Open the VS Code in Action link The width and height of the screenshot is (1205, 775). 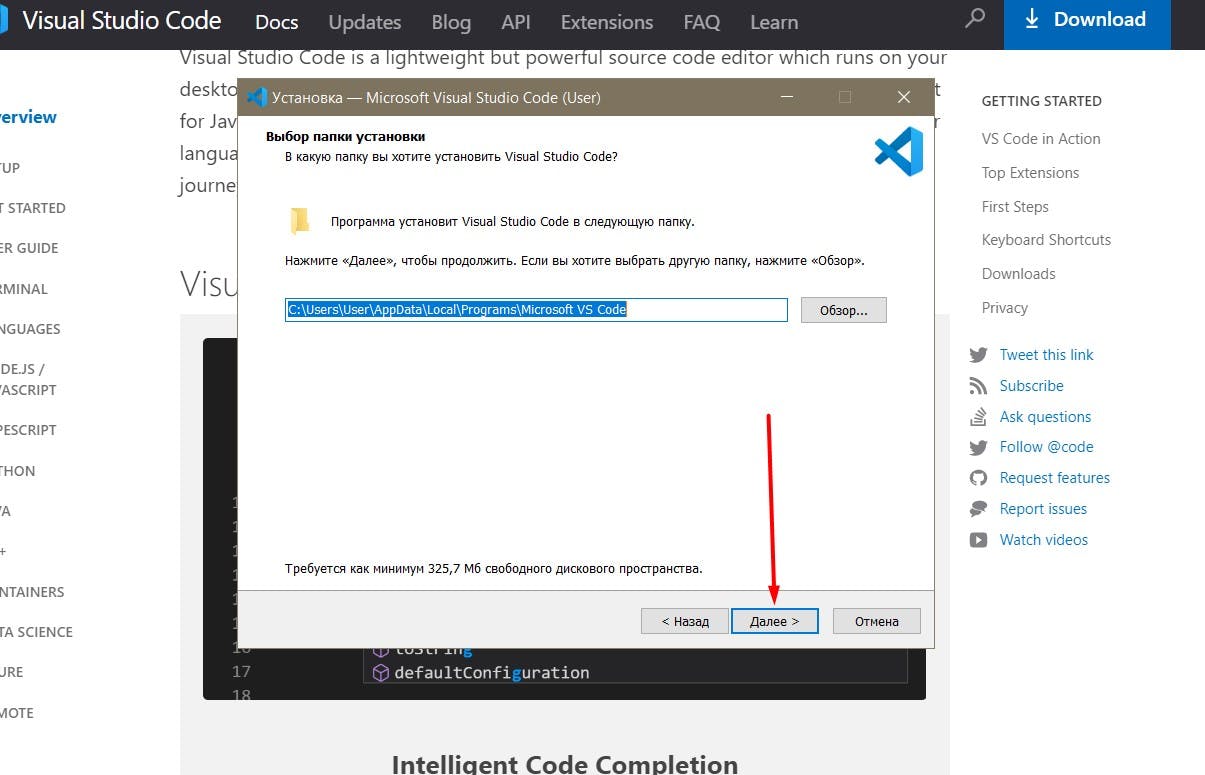[1041, 139]
